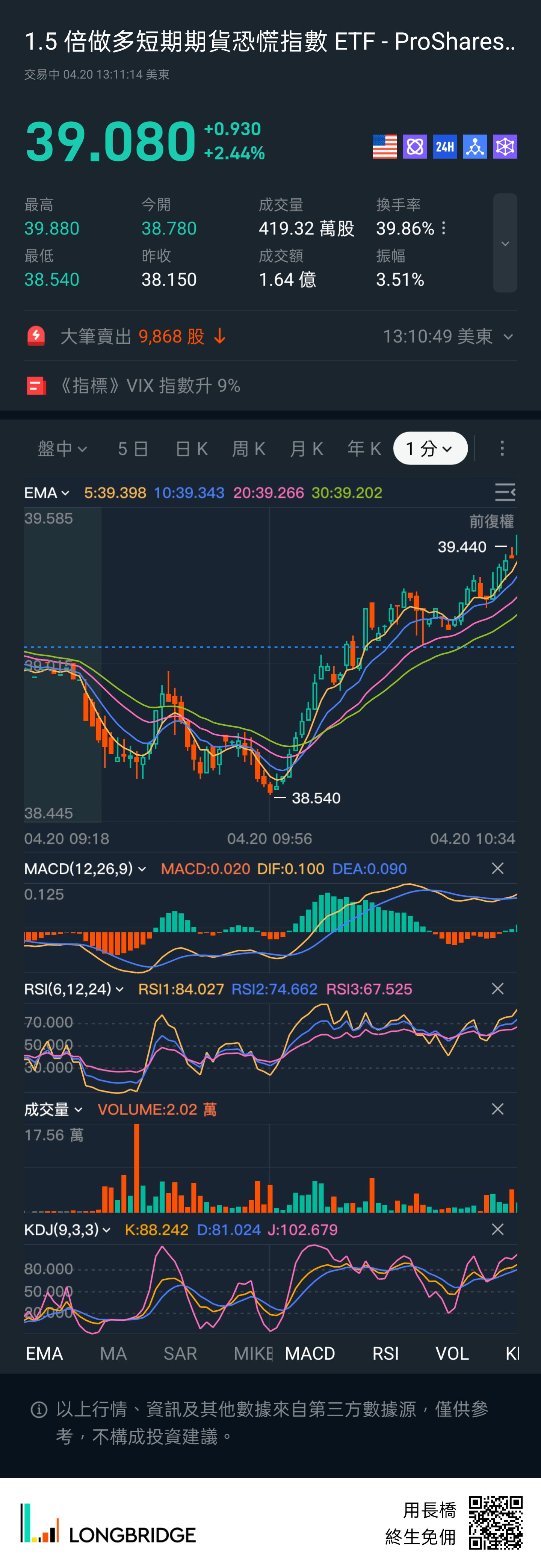Expand the 大筆賣出 trade alert row

tap(508, 337)
